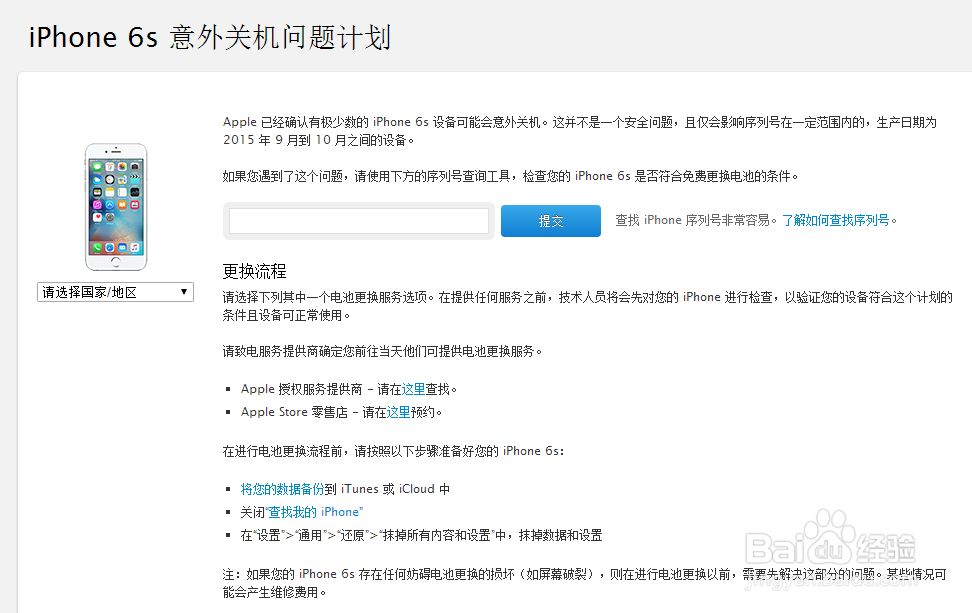Image resolution: width=972 pixels, height=613 pixels.
Task: Click the line 请致电服务提供商确定您前往当天
Action: pos(382,351)
